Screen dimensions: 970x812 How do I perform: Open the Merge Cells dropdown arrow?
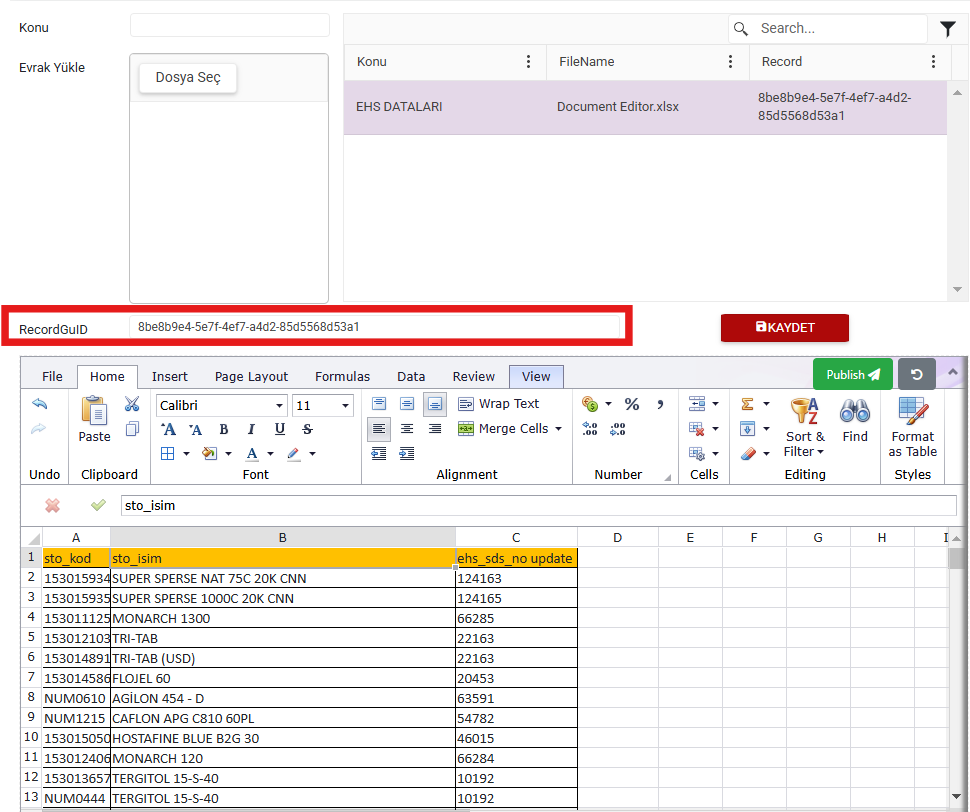[x=558, y=429]
